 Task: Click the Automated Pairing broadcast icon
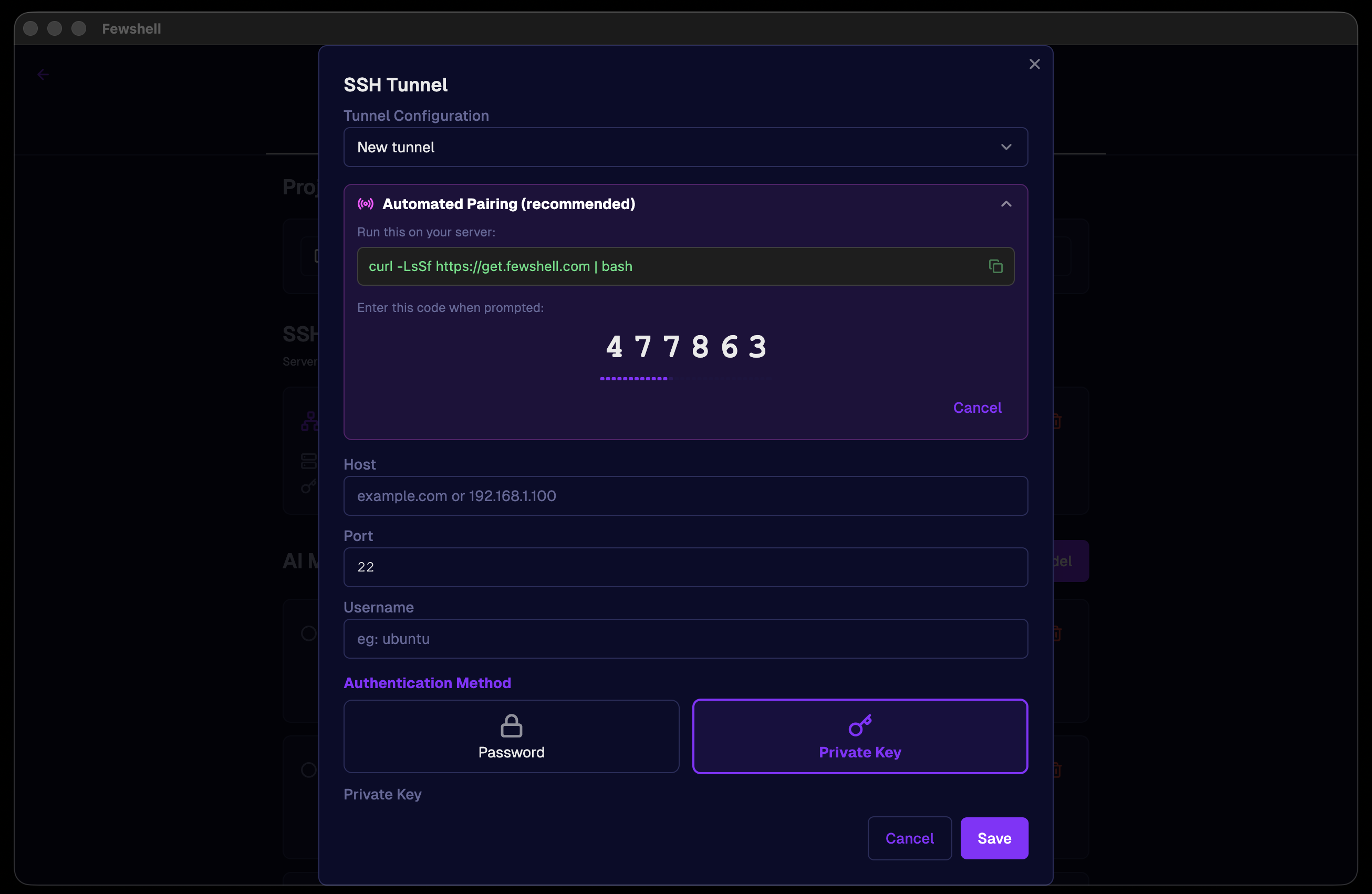point(366,203)
